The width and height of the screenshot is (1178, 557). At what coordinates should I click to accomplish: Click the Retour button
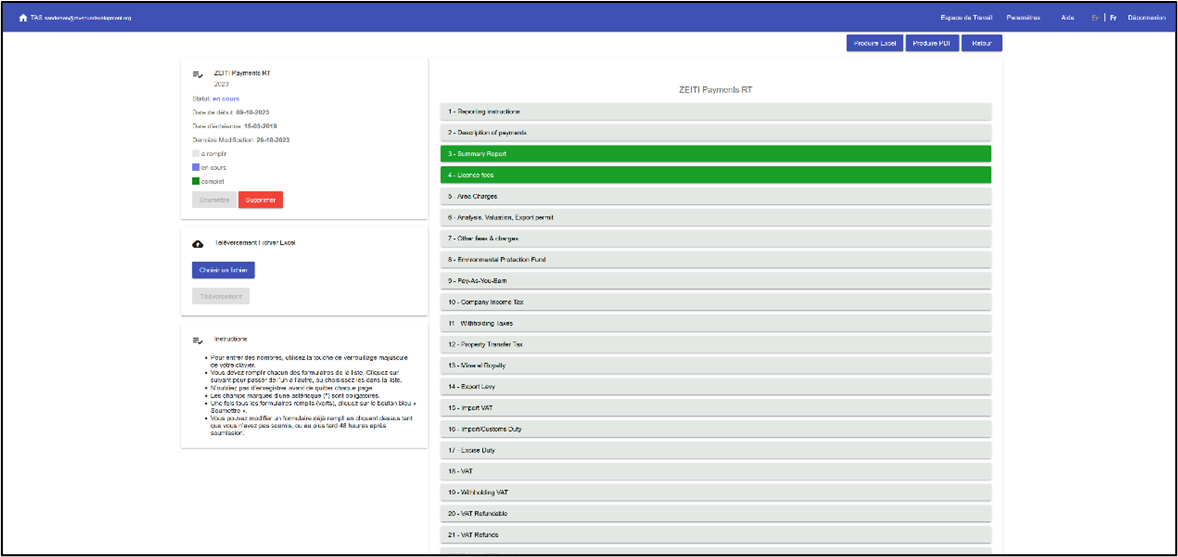[x=982, y=43]
